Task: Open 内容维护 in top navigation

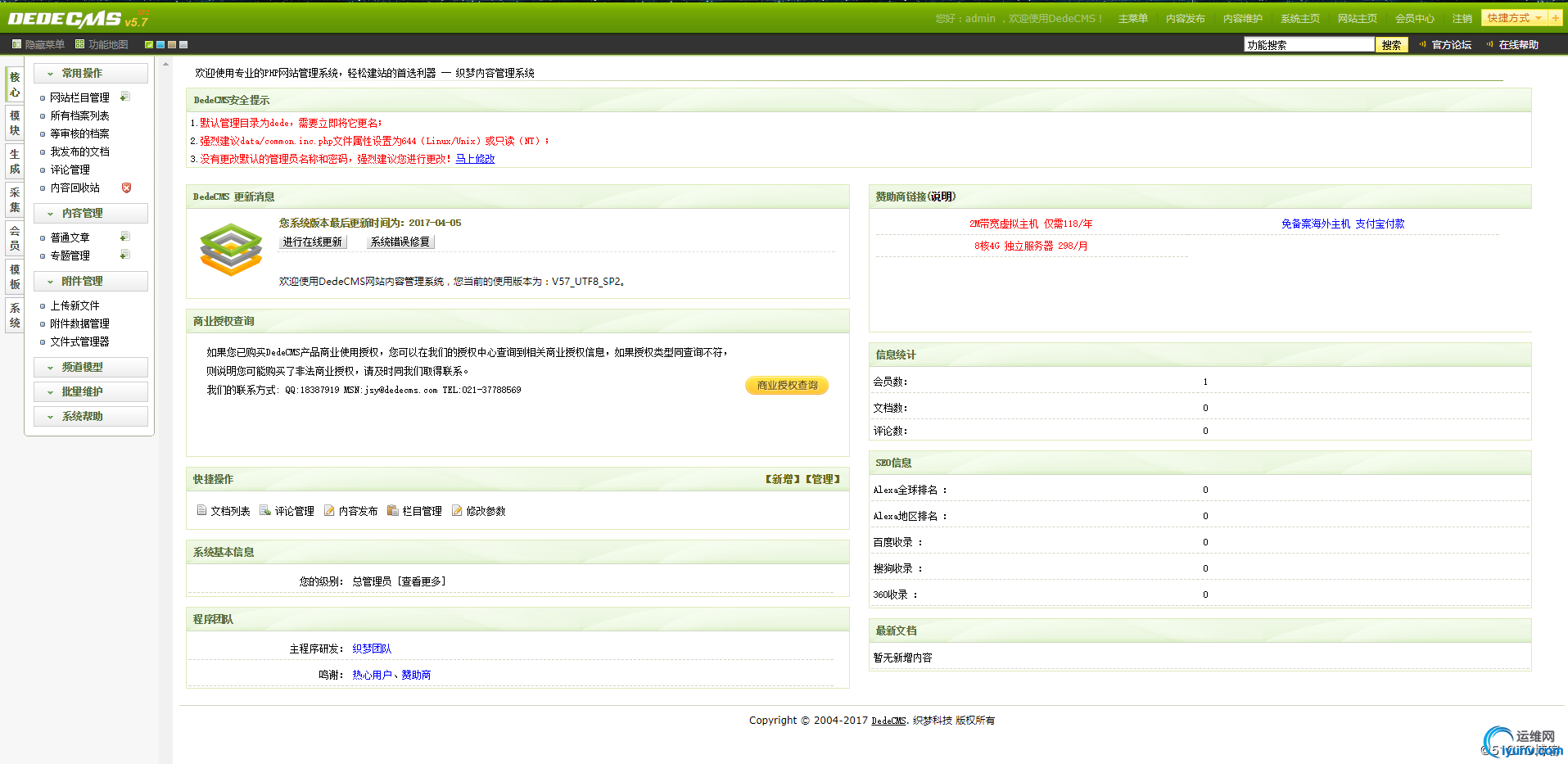Action: coord(1243,18)
